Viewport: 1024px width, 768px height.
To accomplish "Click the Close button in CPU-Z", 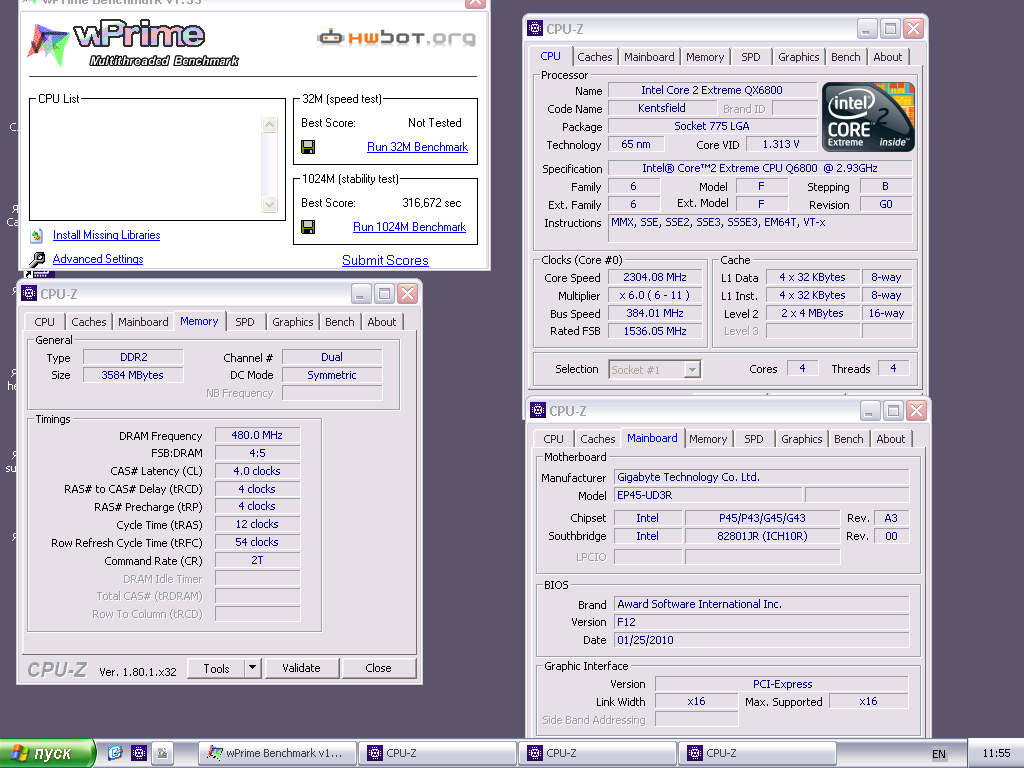I will [379, 668].
